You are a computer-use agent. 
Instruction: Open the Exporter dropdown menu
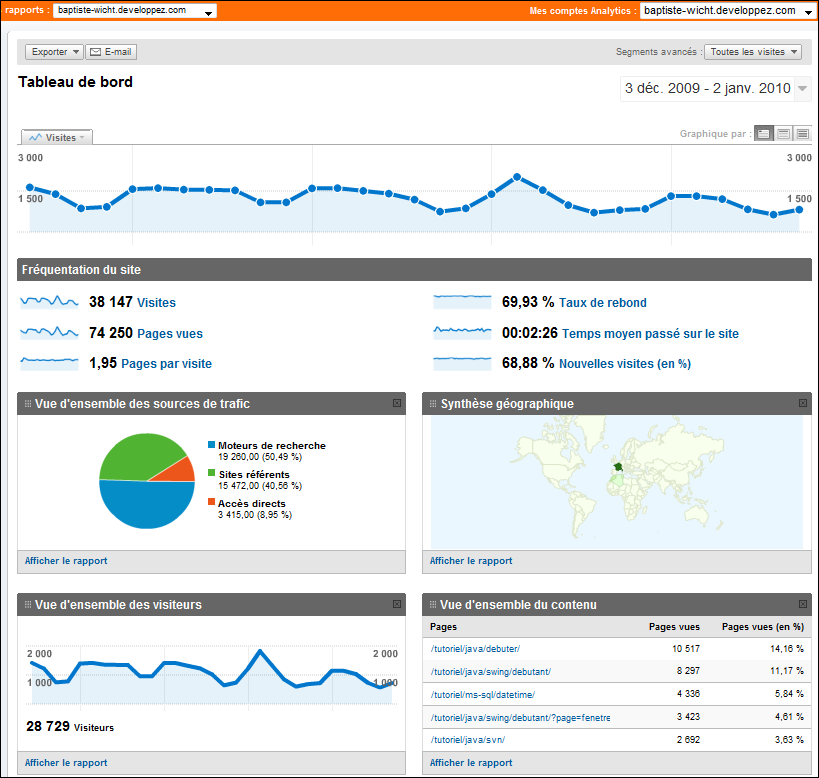[x=54, y=52]
